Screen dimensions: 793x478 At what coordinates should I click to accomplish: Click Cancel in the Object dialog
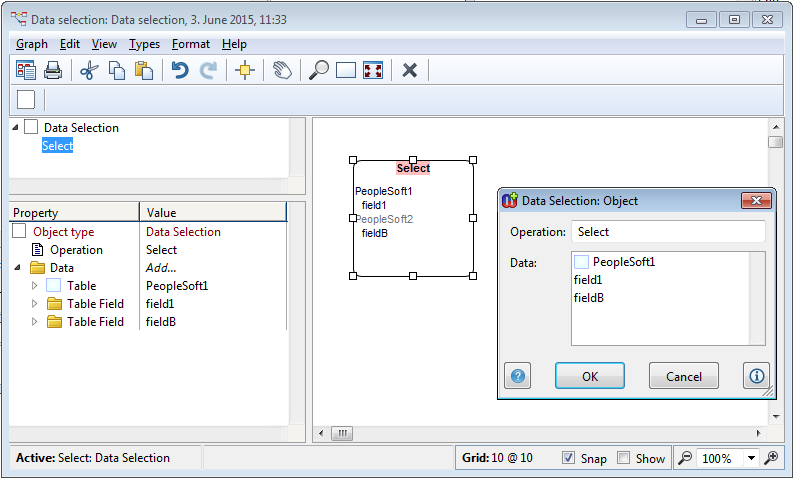tap(683, 376)
